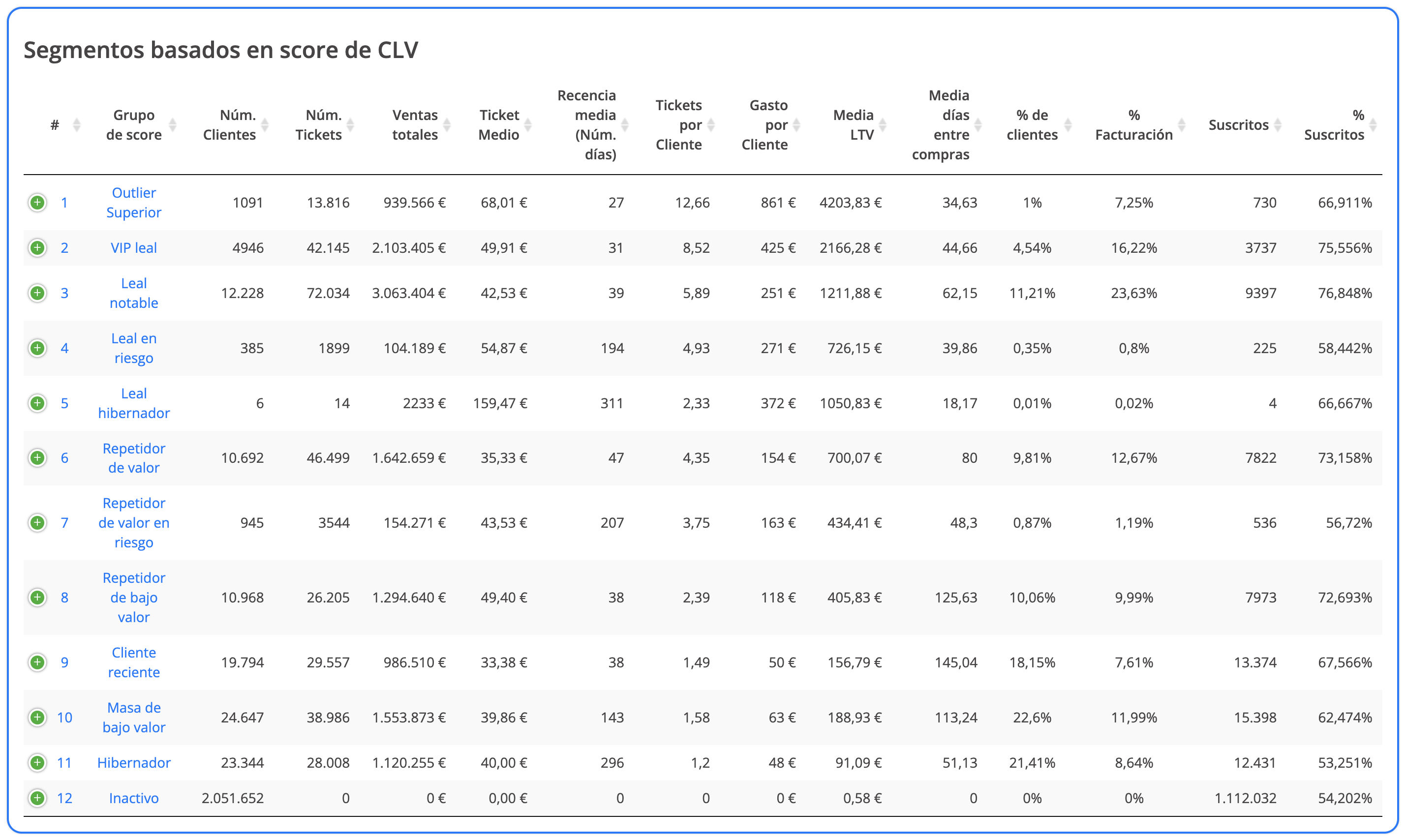Sort by Media LTV column arrows
1406x840 pixels.
click(x=883, y=124)
